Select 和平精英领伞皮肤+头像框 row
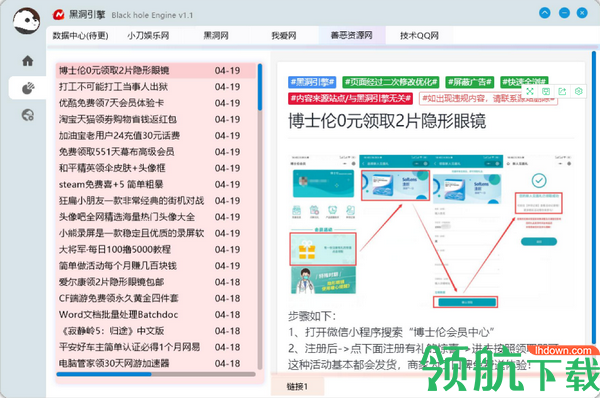This screenshot has height=398, width=600. (x=156, y=168)
